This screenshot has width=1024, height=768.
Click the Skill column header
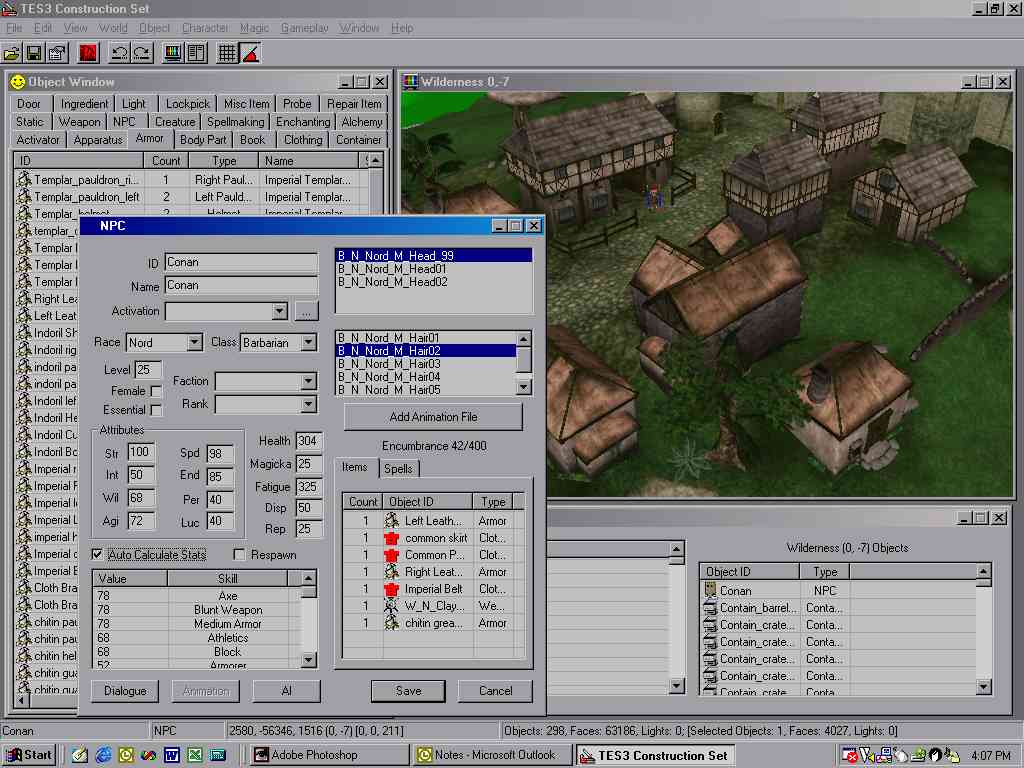[x=227, y=579]
